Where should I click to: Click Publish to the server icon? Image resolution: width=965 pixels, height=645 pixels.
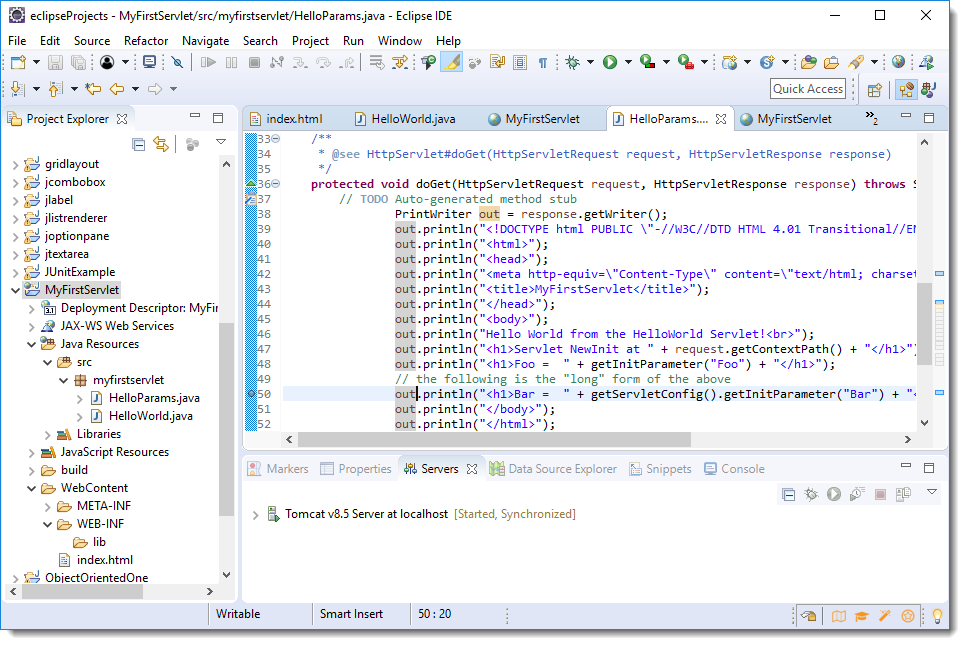[903, 494]
